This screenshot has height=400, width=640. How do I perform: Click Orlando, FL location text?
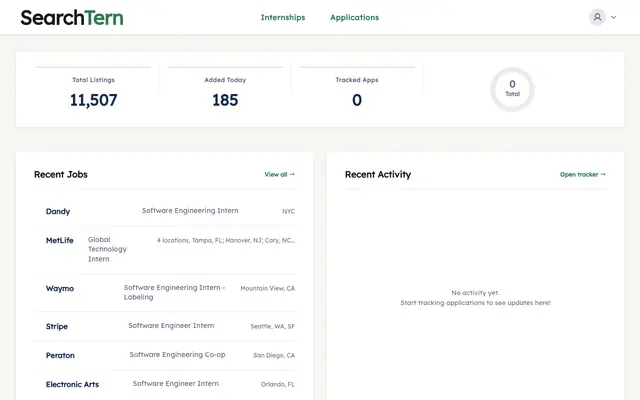coord(278,384)
